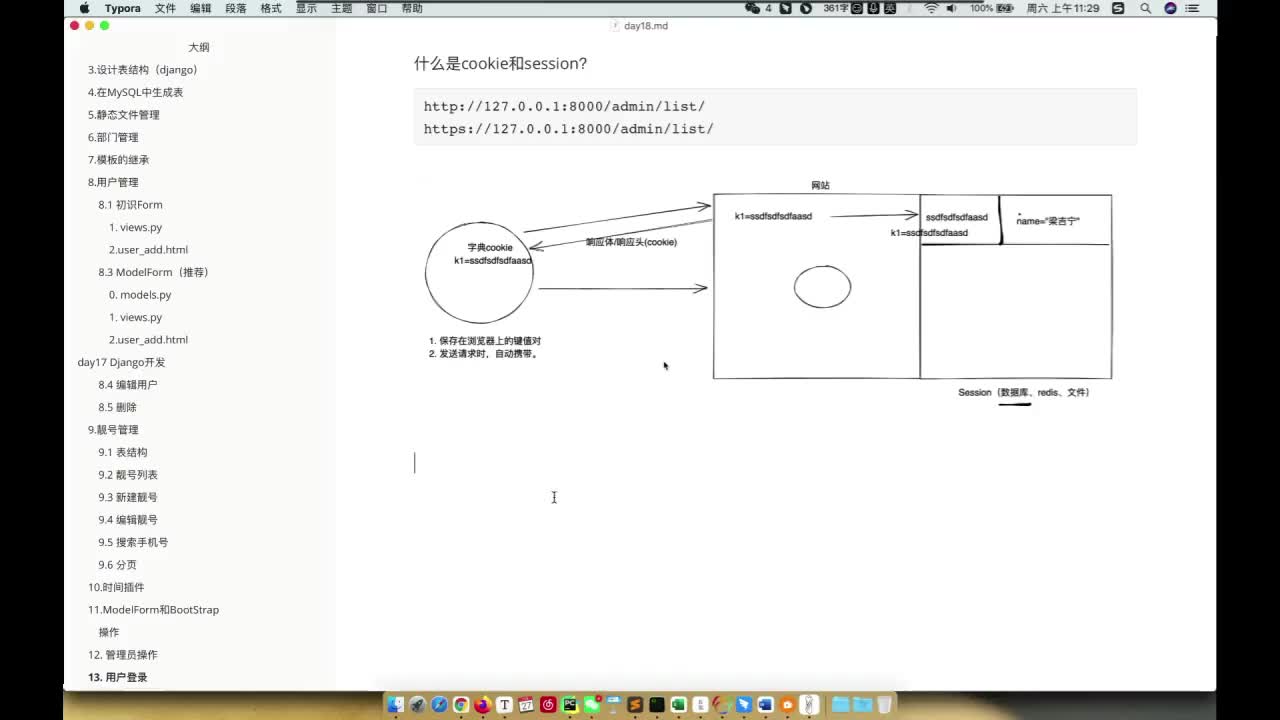Jump to outline item 8.5 删除
Viewport: 1280px width, 720px height.
[x=117, y=407]
